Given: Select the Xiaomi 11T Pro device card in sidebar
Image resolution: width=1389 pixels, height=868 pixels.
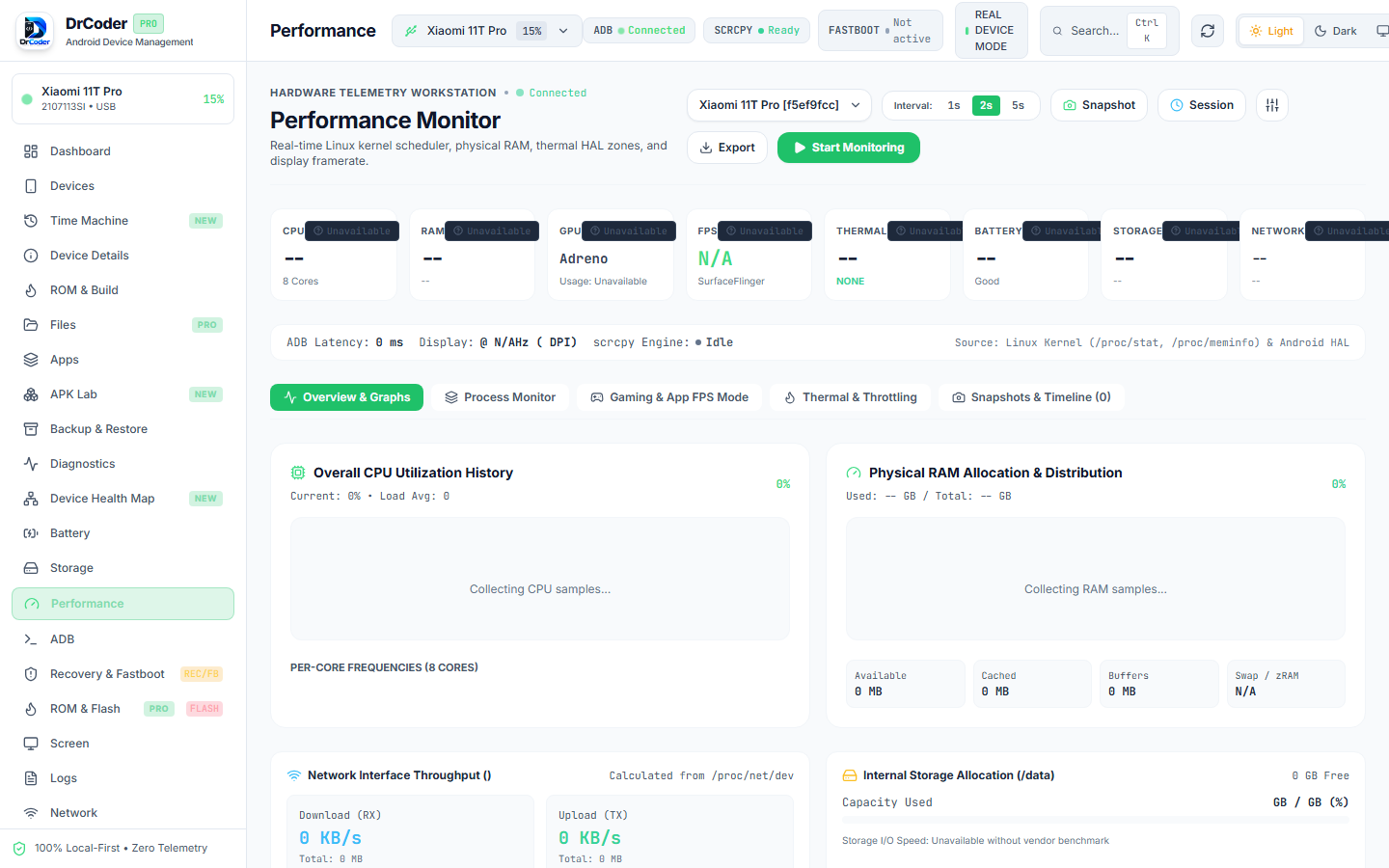Looking at the screenshot, I should [x=123, y=99].
